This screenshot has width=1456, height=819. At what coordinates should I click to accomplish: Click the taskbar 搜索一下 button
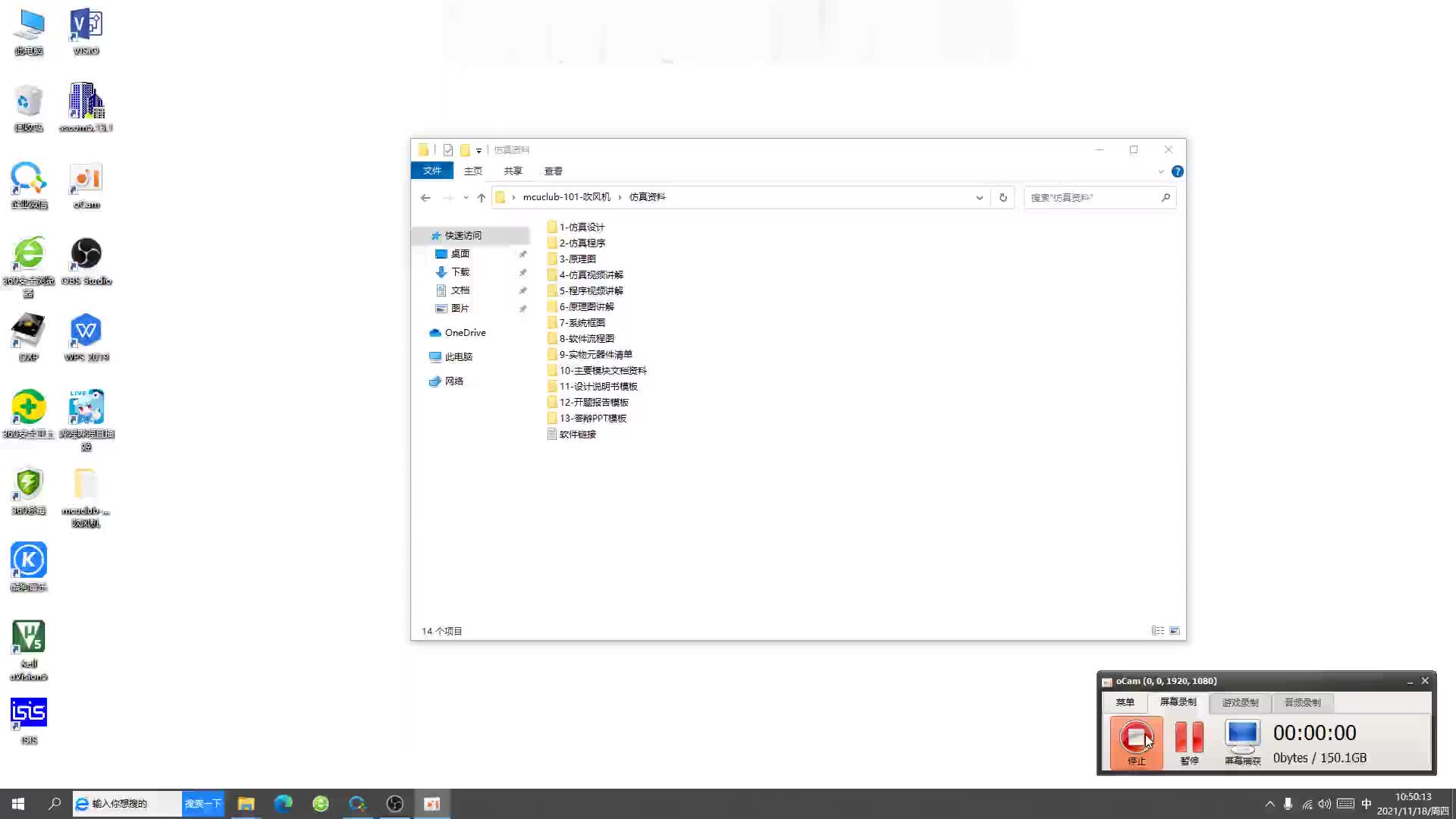click(203, 804)
